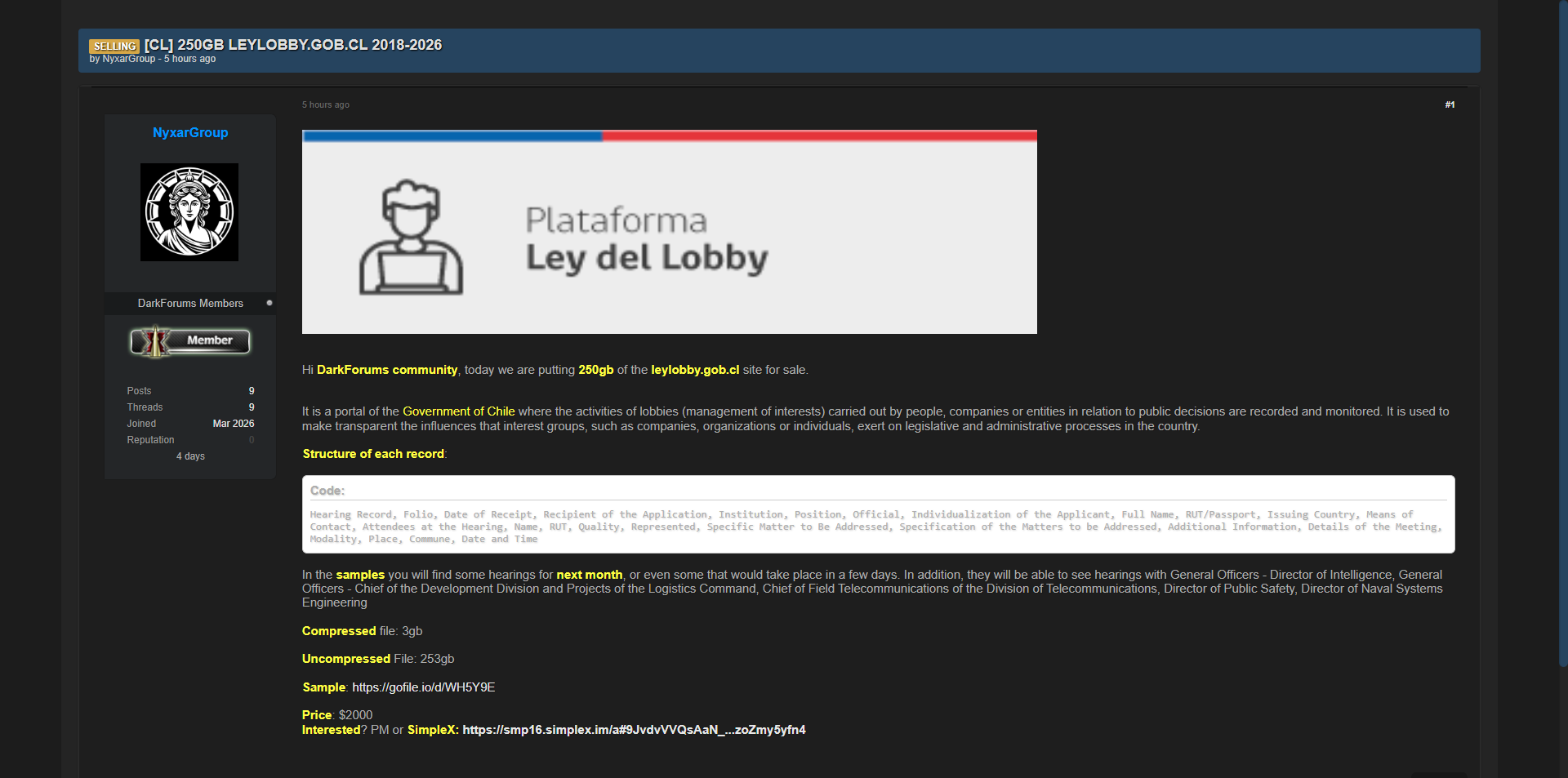Viewport: 1568px width, 778px height.
Task: Click the person-with-laptop icon in the banner
Action: pos(411,238)
